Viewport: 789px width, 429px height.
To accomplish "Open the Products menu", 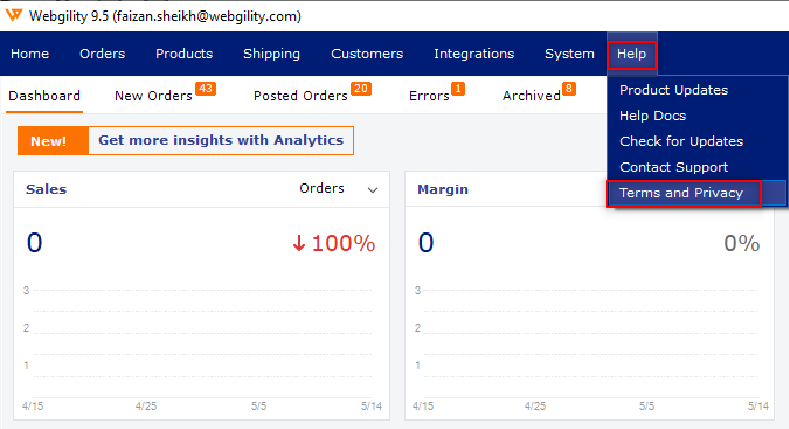I will [x=185, y=53].
